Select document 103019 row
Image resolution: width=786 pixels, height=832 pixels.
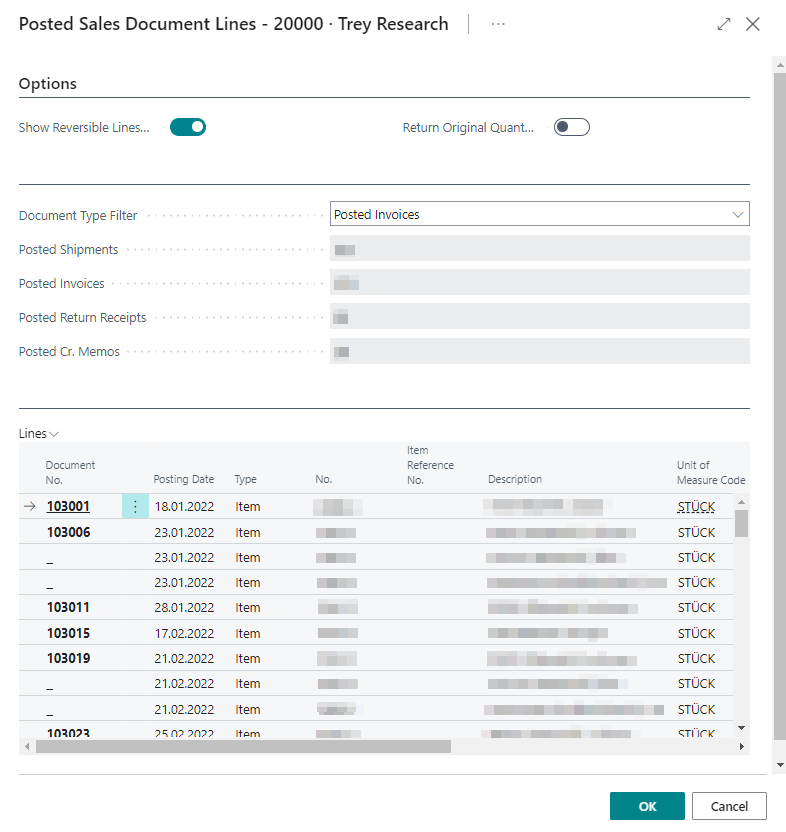pos(376,658)
